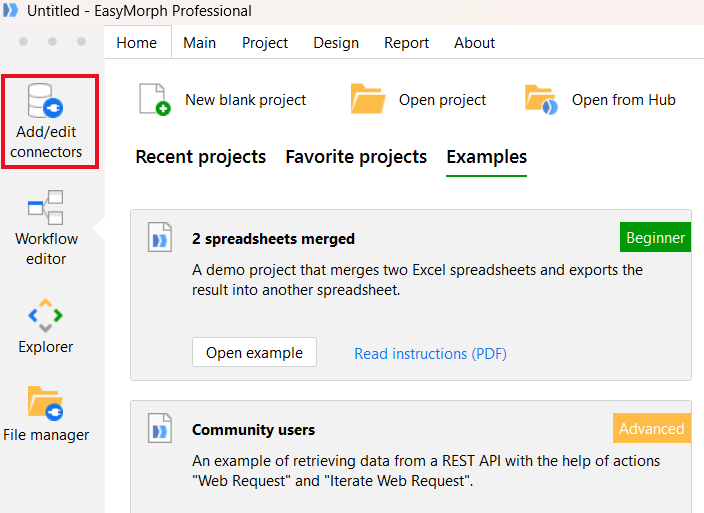Open the Design menu tab
Screen dimensions: 704x513
point(336,43)
